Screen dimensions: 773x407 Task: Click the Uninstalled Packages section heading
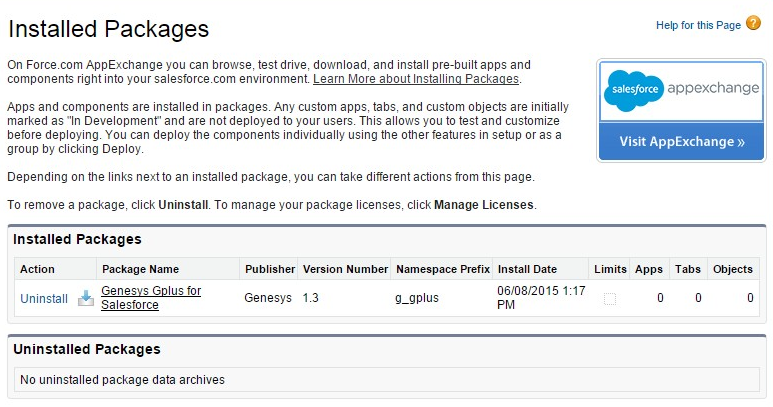(x=87, y=349)
